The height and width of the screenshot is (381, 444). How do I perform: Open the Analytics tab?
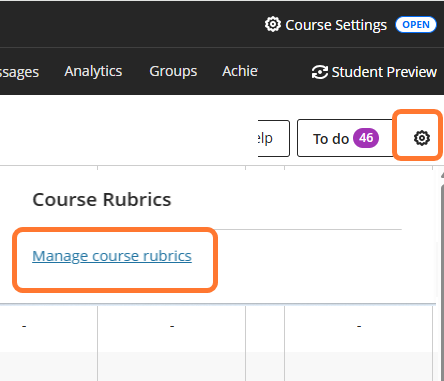pyautogui.click(x=93, y=71)
